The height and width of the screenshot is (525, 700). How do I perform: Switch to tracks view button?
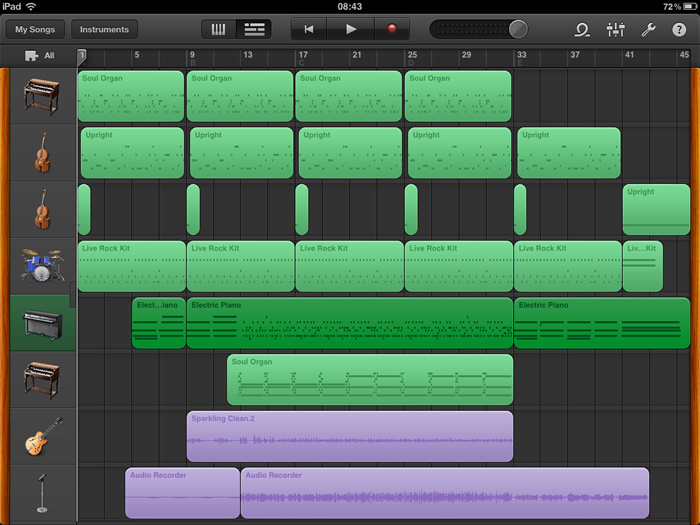tap(254, 29)
